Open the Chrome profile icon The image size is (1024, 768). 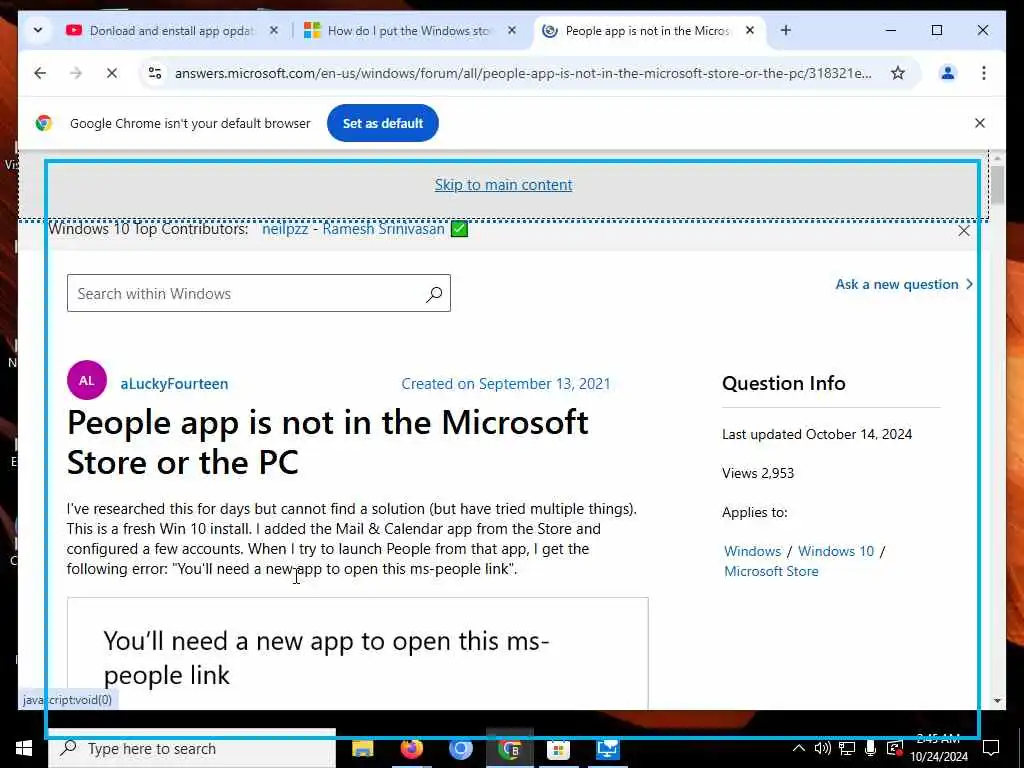point(948,73)
